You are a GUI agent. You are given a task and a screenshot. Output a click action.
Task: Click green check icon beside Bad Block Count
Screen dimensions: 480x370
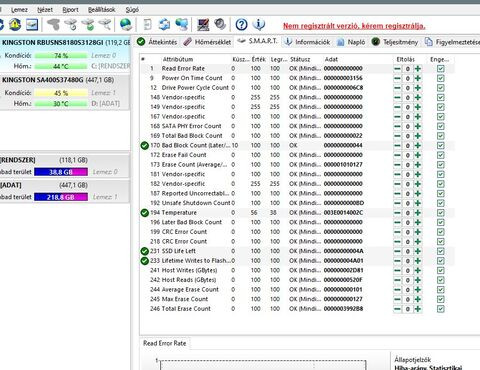tap(144, 146)
